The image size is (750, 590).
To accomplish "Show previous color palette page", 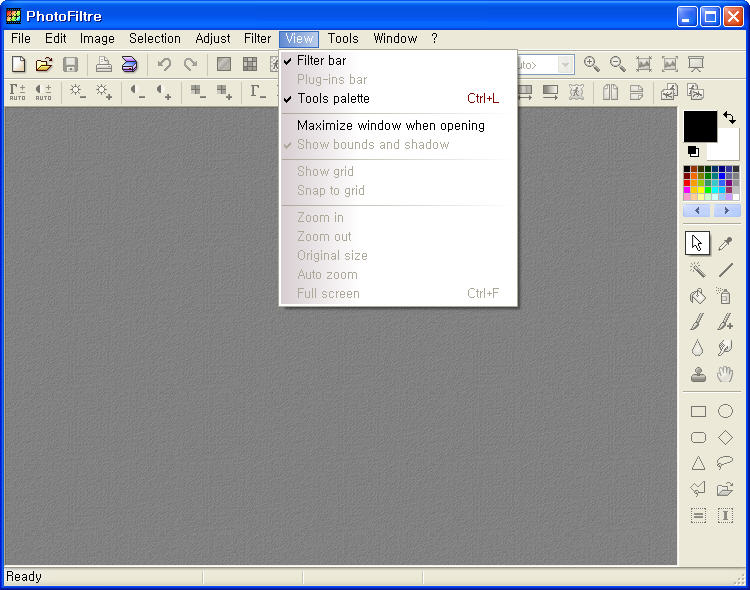I will point(697,211).
